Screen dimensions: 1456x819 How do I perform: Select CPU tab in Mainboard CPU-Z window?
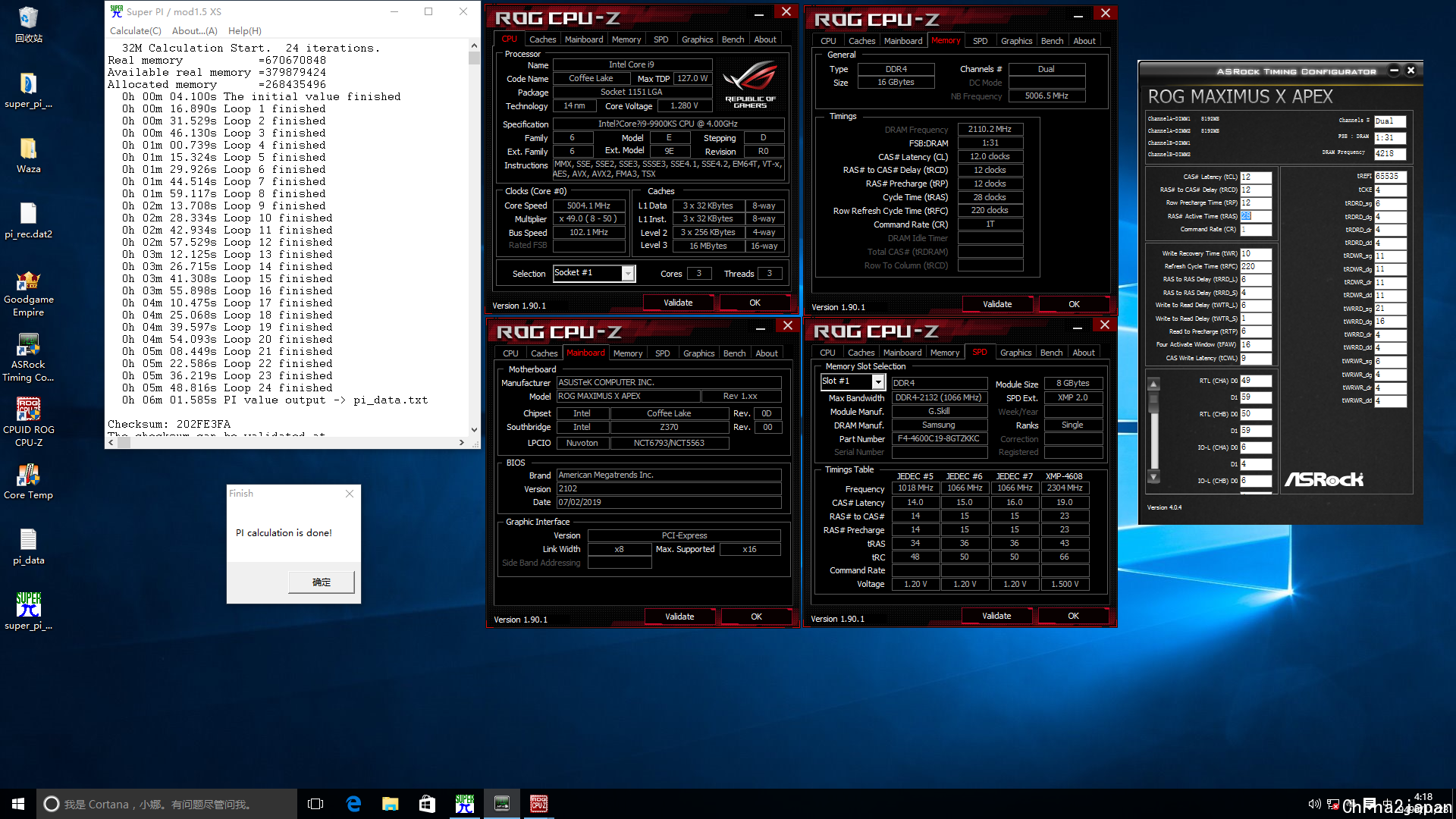510,353
